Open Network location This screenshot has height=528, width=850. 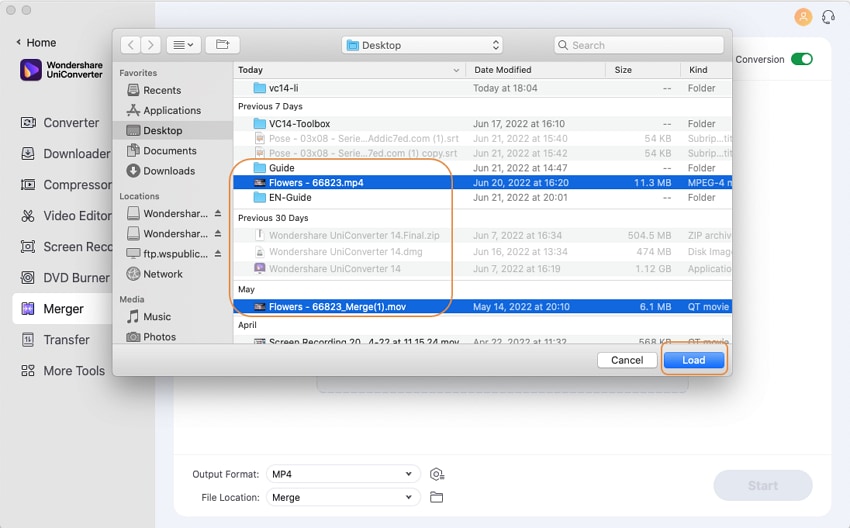(x=154, y=274)
